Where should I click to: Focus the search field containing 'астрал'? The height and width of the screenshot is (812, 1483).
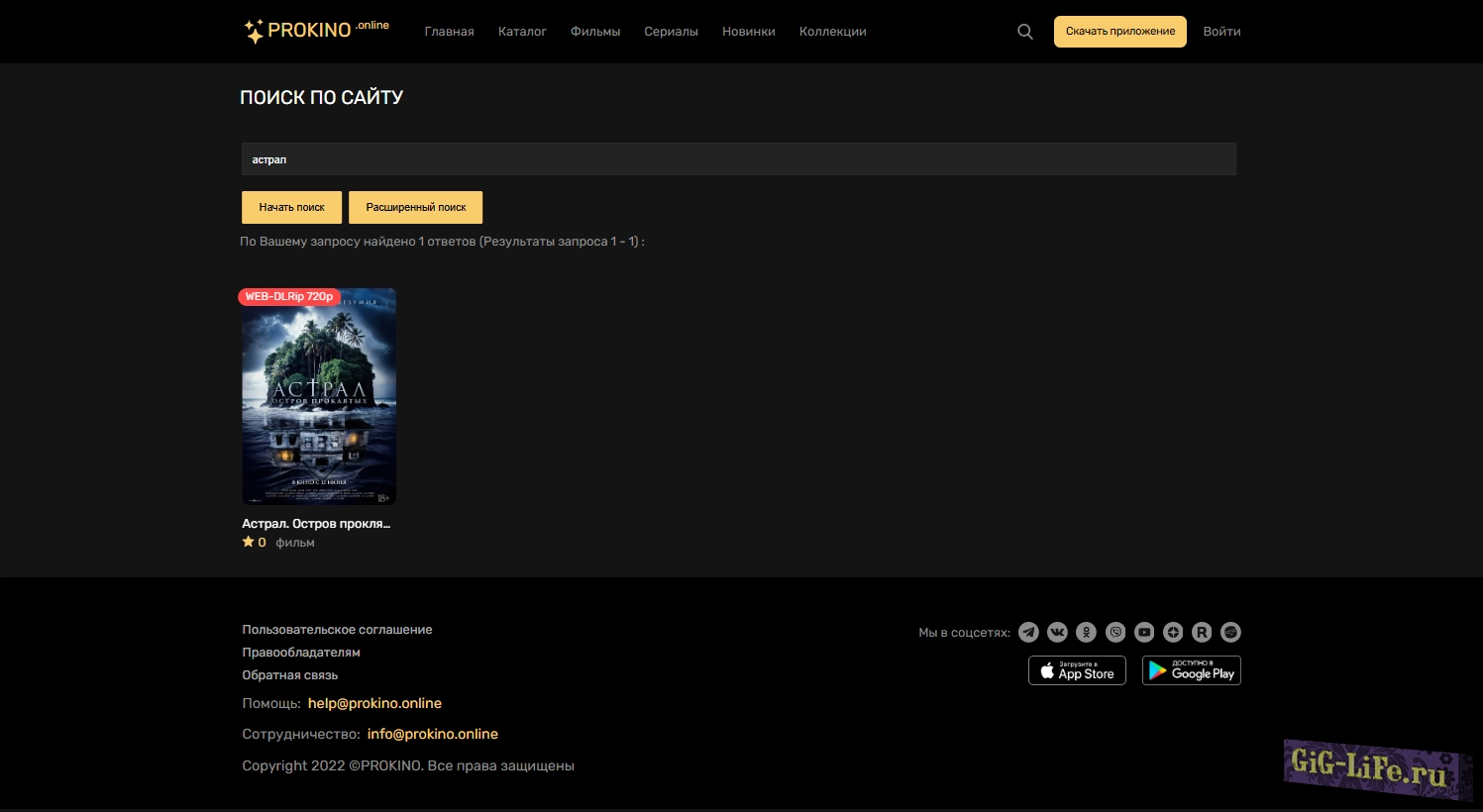738,159
